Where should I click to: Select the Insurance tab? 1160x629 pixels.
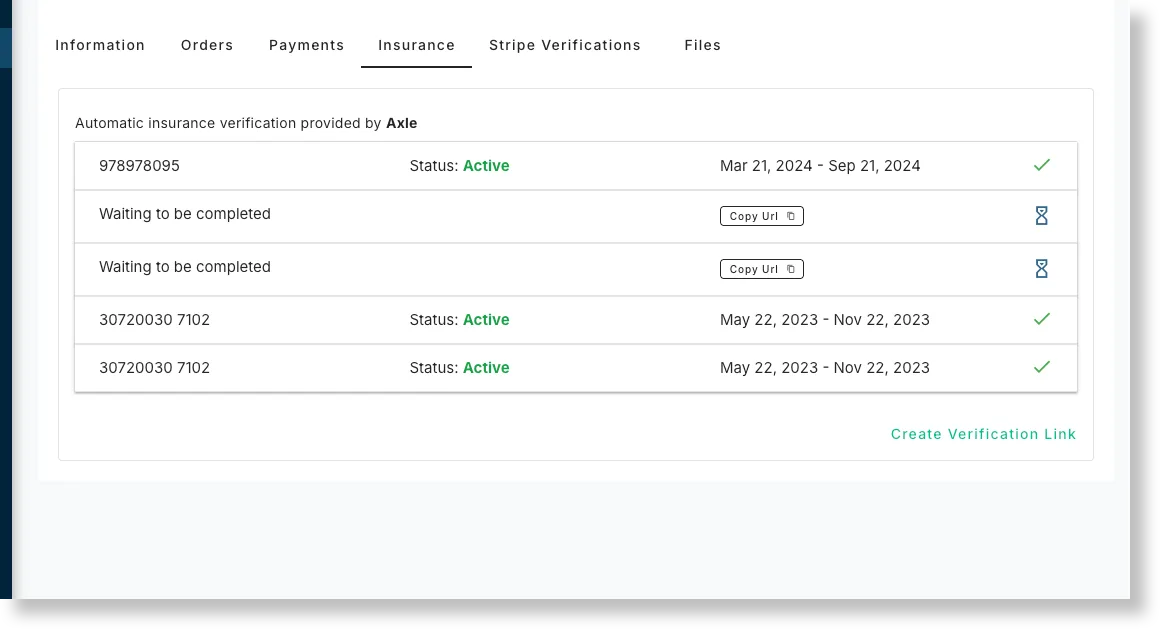click(417, 45)
